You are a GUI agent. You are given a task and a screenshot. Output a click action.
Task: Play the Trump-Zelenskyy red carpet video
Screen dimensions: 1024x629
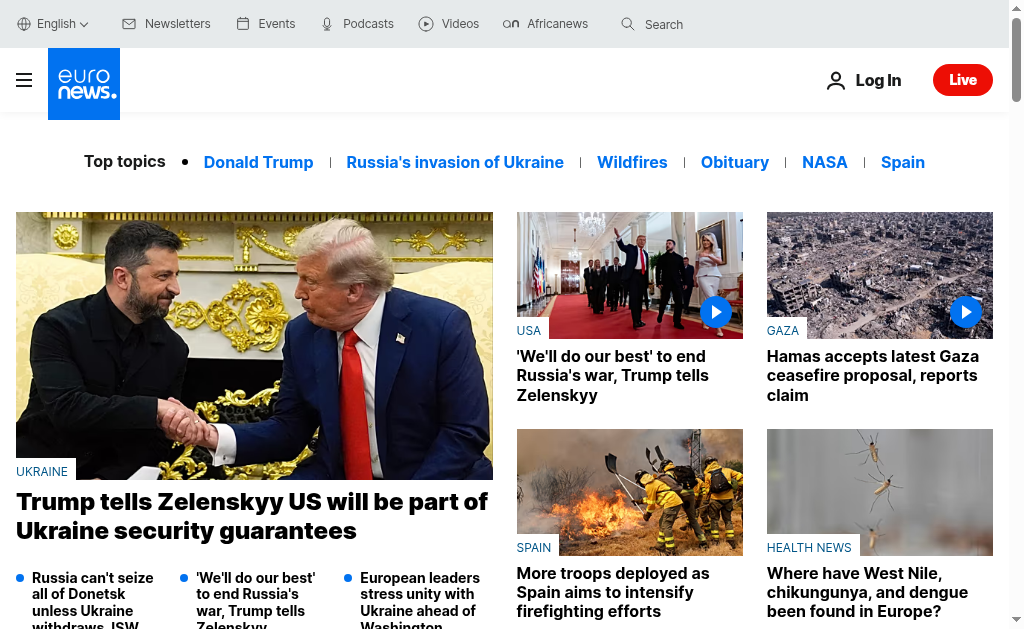point(716,312)
